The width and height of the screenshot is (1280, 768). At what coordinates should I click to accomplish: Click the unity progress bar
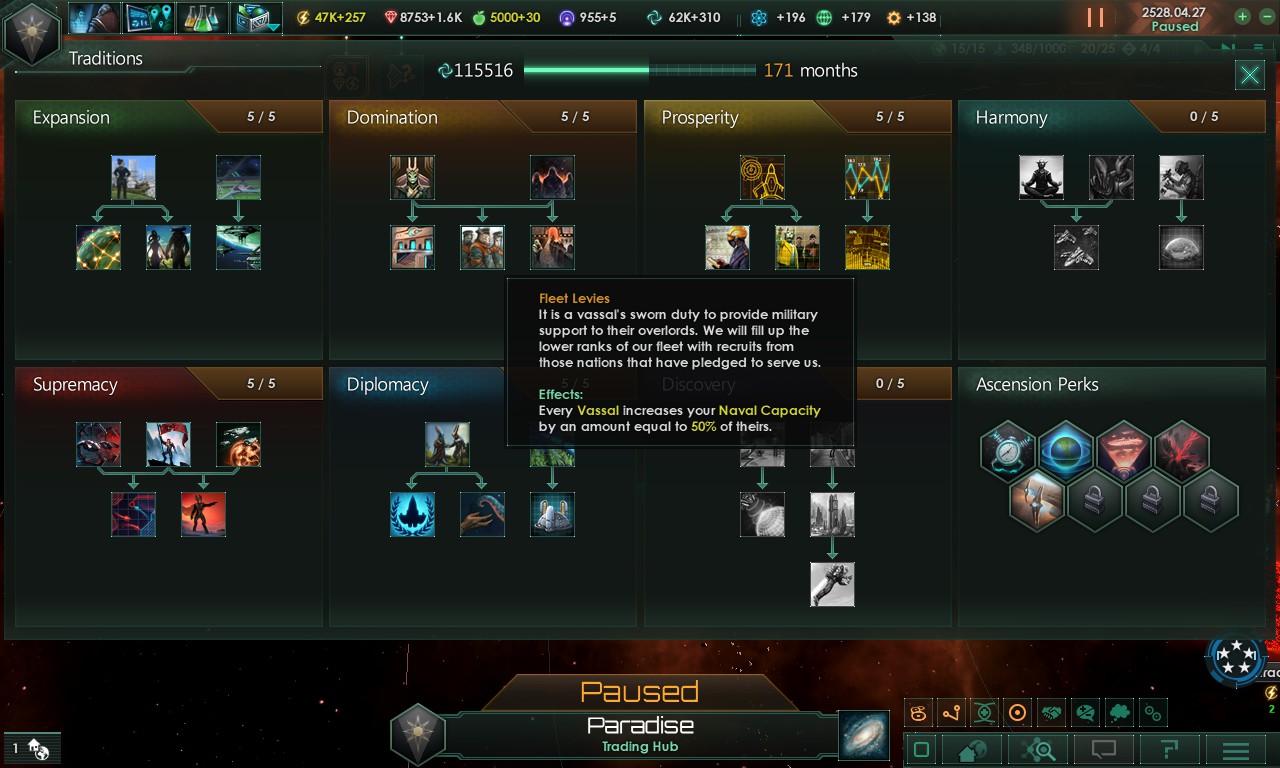[640, 70]
